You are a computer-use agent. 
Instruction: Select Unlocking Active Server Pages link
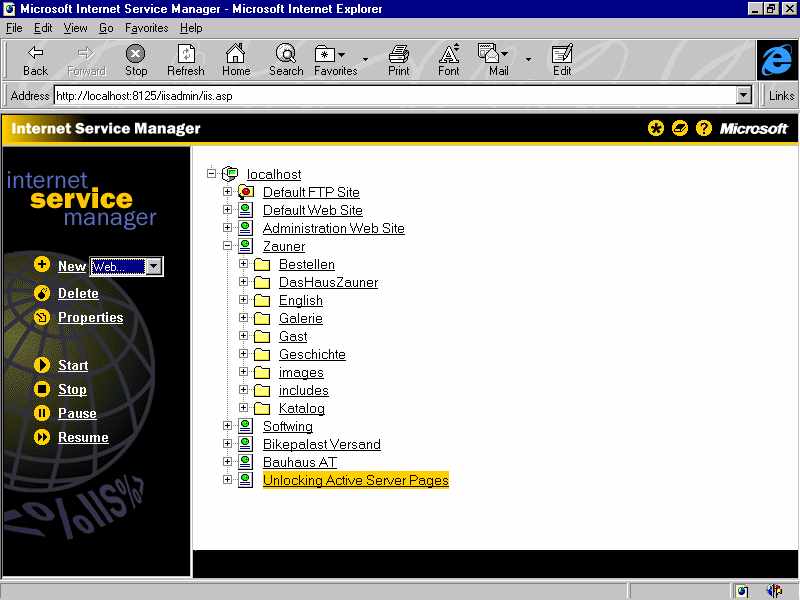click(x=356, y=480)
